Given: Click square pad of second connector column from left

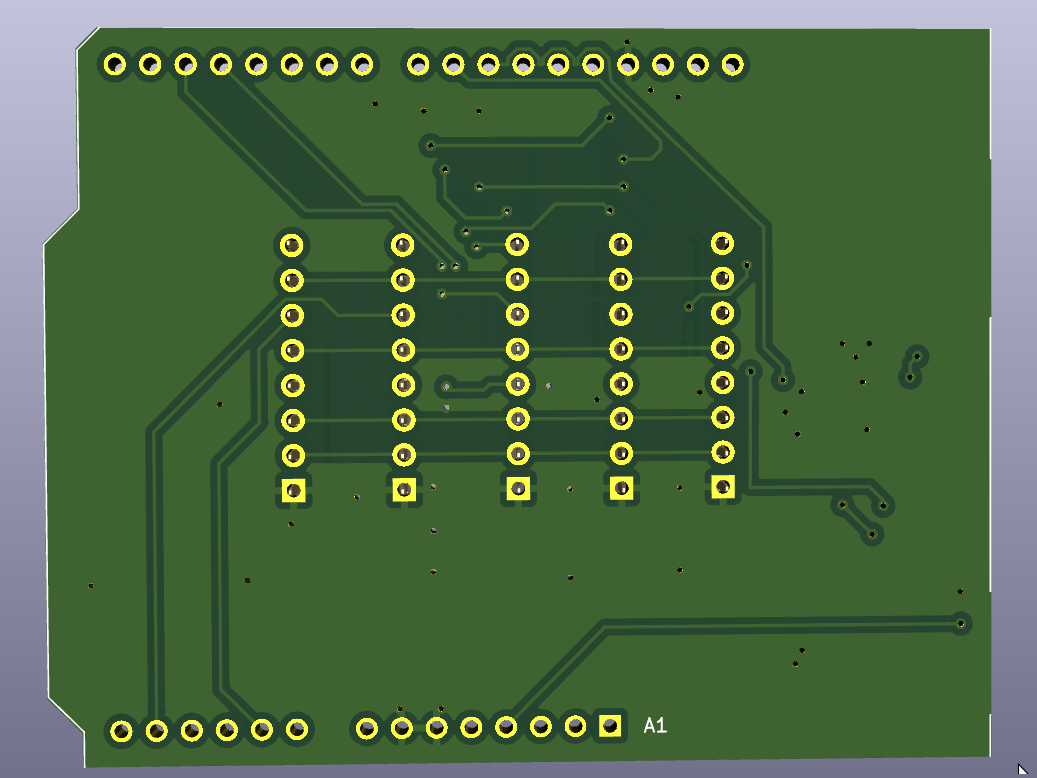Looking at the screenshot, I should [x=403, y=489].
